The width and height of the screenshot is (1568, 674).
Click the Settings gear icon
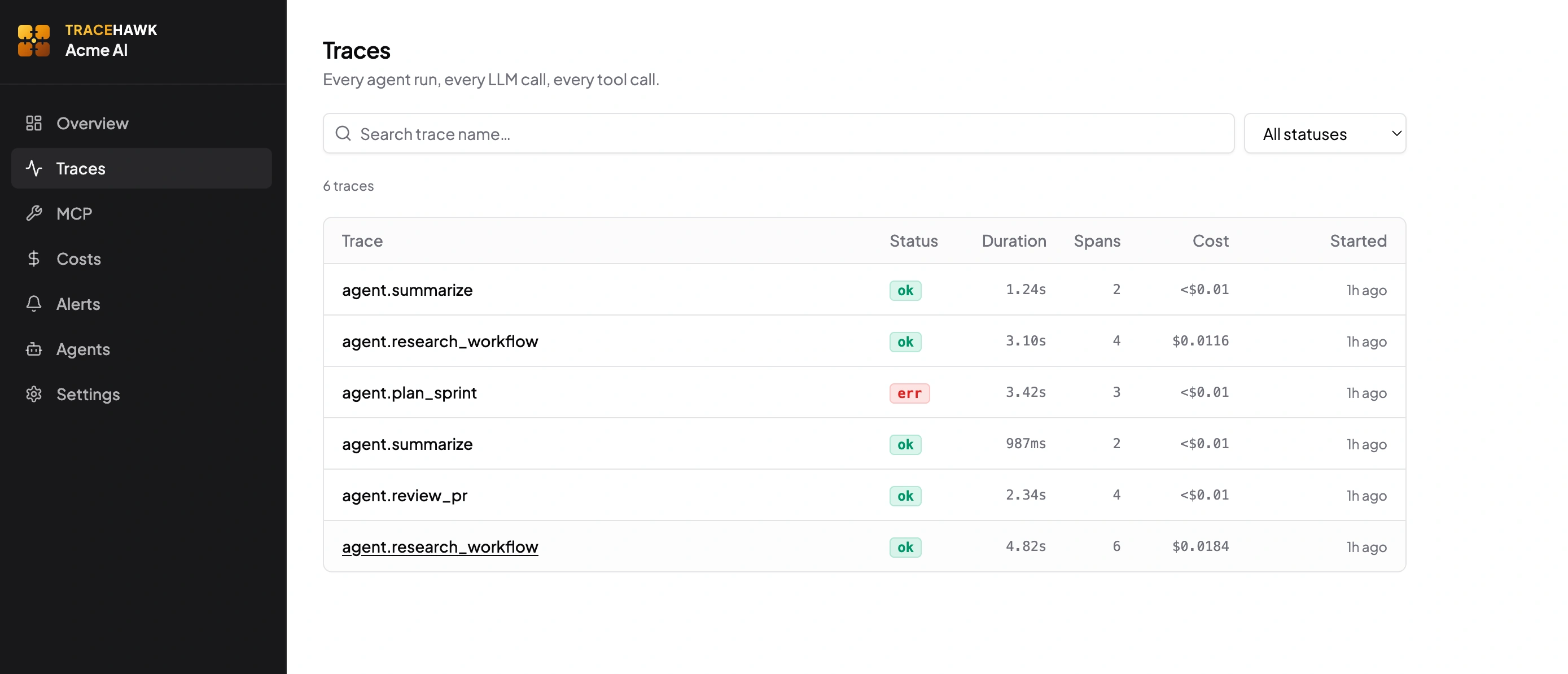point(33,394)
